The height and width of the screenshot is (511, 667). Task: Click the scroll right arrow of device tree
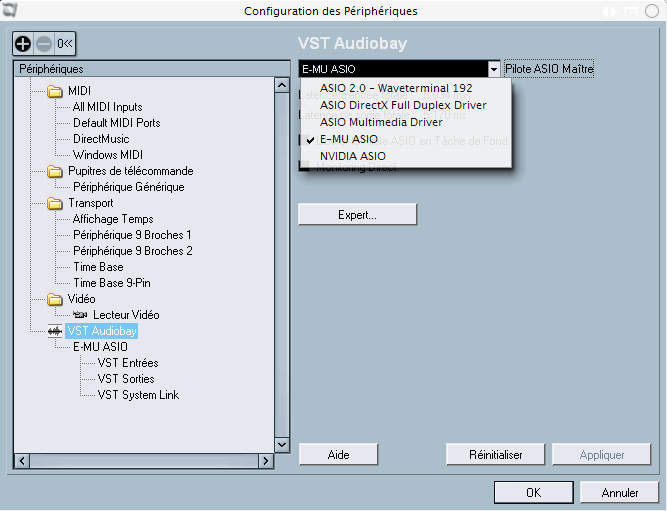coord(265,461)
